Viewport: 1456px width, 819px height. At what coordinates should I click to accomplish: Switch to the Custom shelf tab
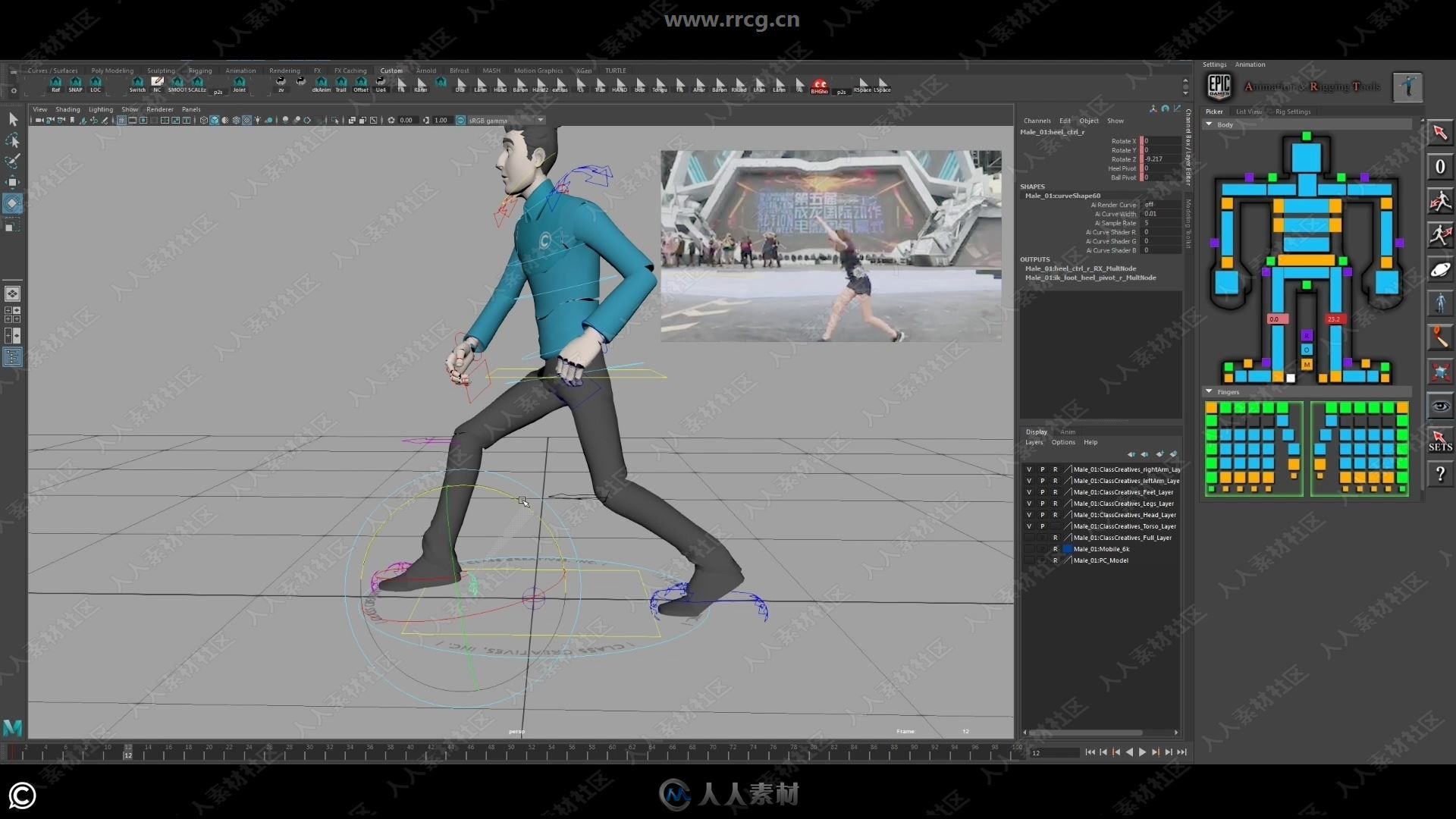click(391, 71)
